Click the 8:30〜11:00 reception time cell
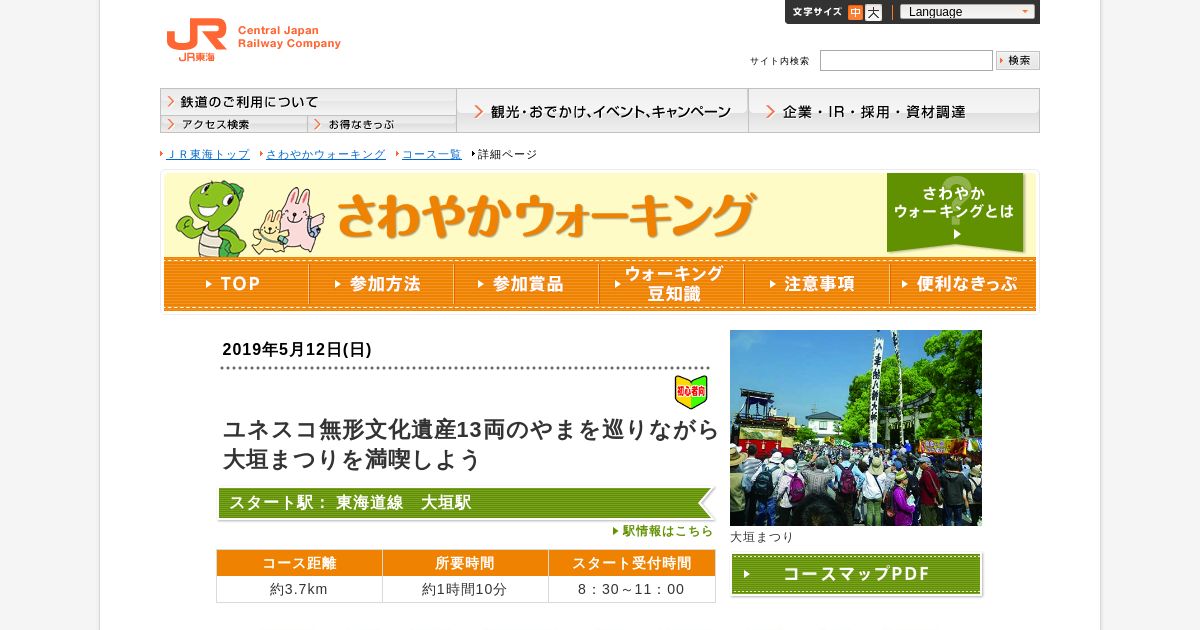 (632, 589)
